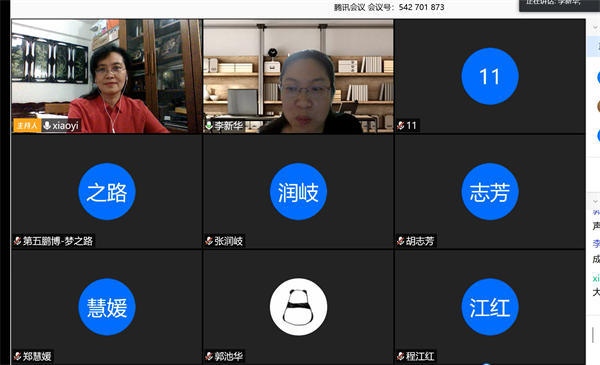Click the muted mic icon for participant 11
Screen dimensions: 600x365
[x=401, y=125]
